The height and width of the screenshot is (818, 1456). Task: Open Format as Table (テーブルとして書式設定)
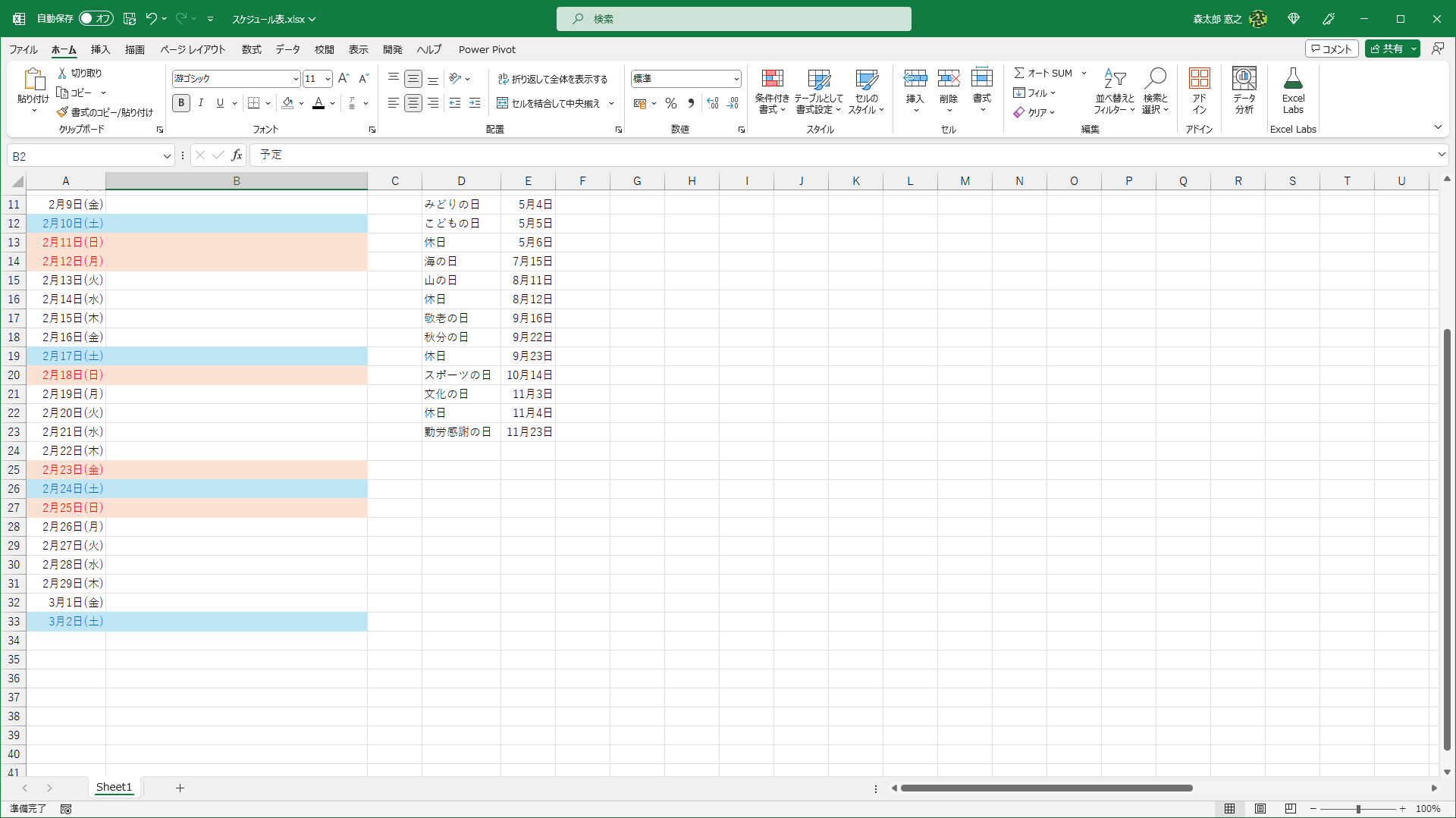818,91
